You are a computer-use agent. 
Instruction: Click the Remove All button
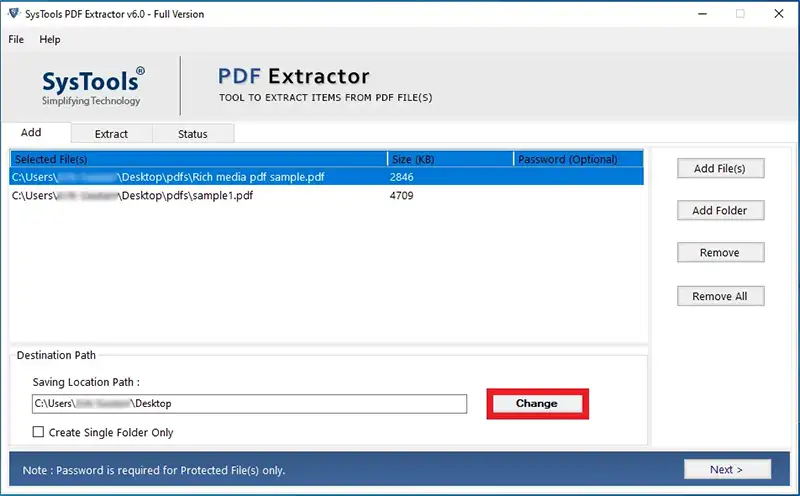click(720, 296)
